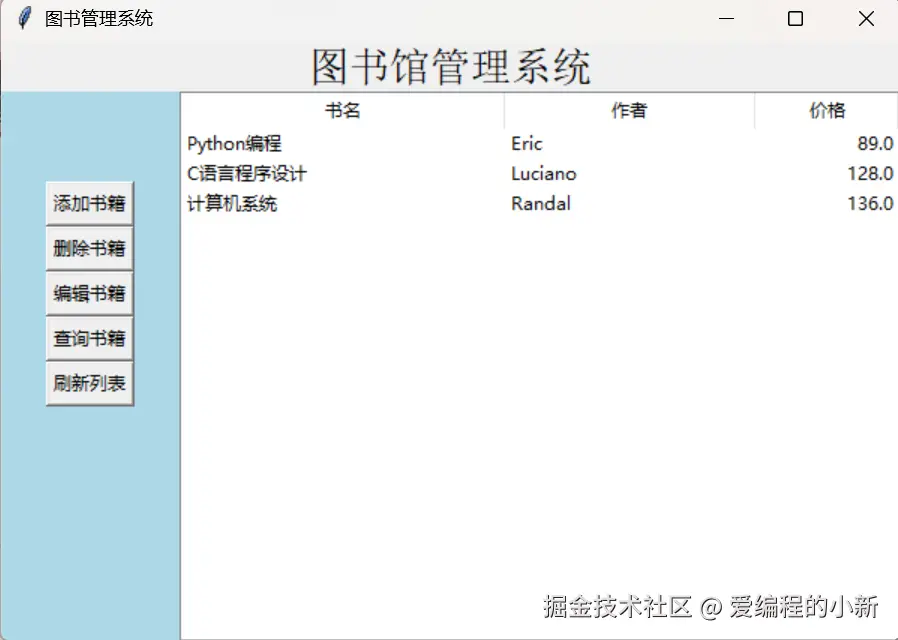Click the 添加书籍 button to add a book

pyautogui.click(x=88, y=202)
